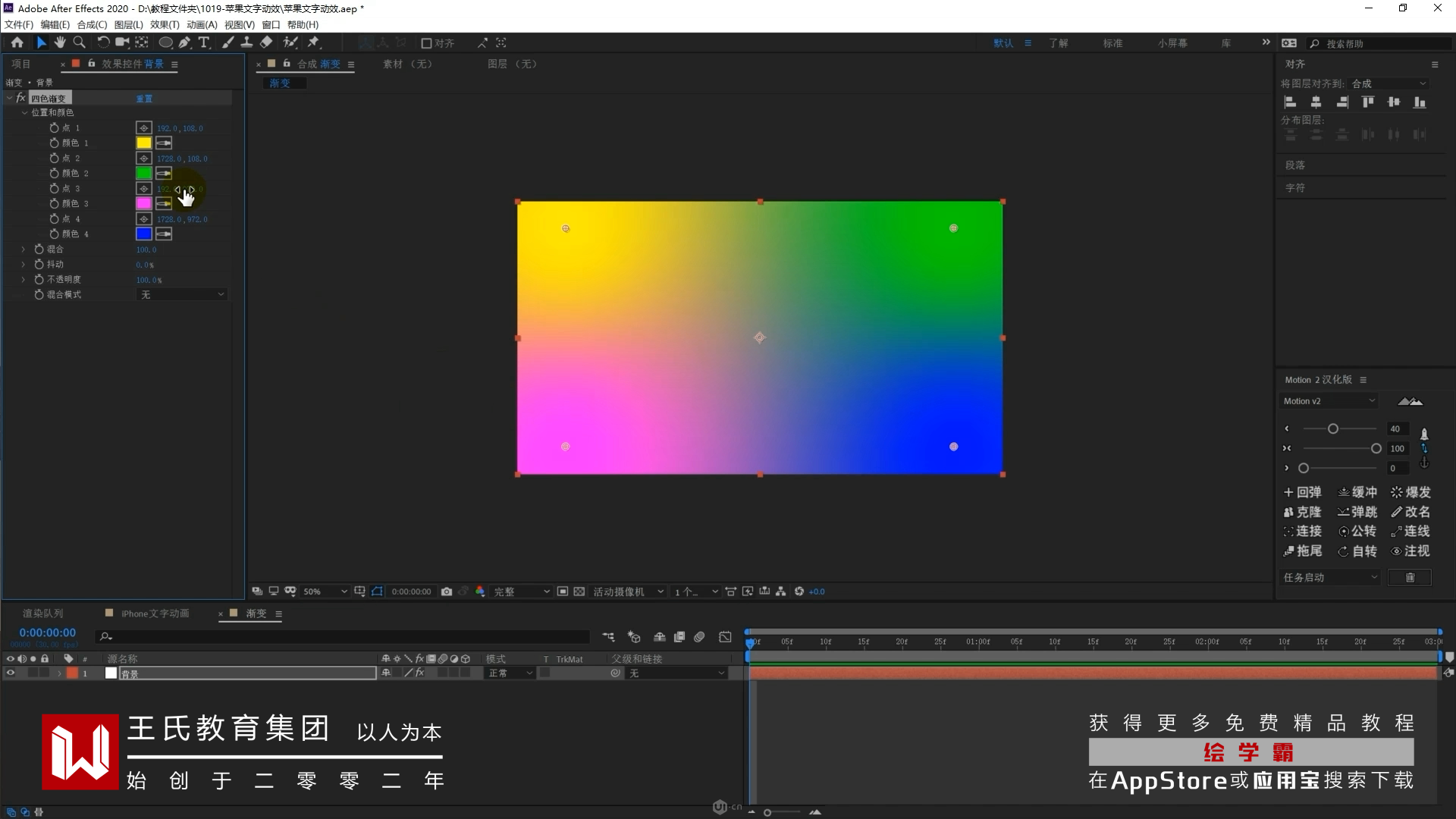The height and width of the screenshot is (819, 1456).
Task: Open the 50% magnification dropdown
Action: (326, 591)
